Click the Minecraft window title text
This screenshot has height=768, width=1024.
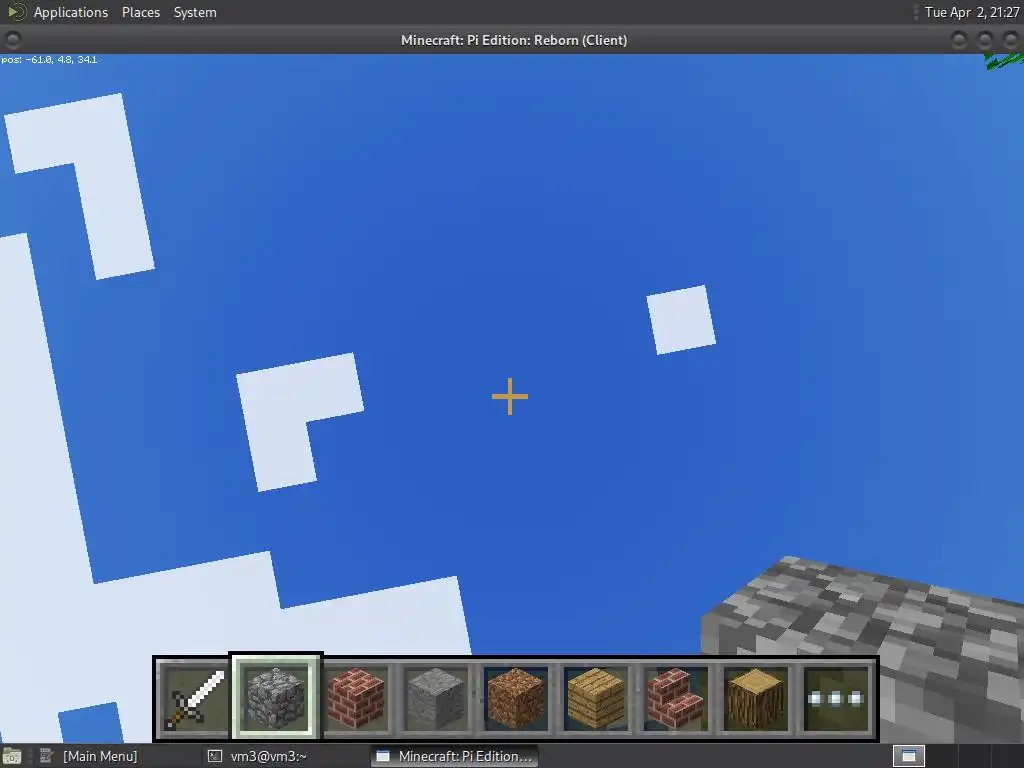(x=514, y=40)
